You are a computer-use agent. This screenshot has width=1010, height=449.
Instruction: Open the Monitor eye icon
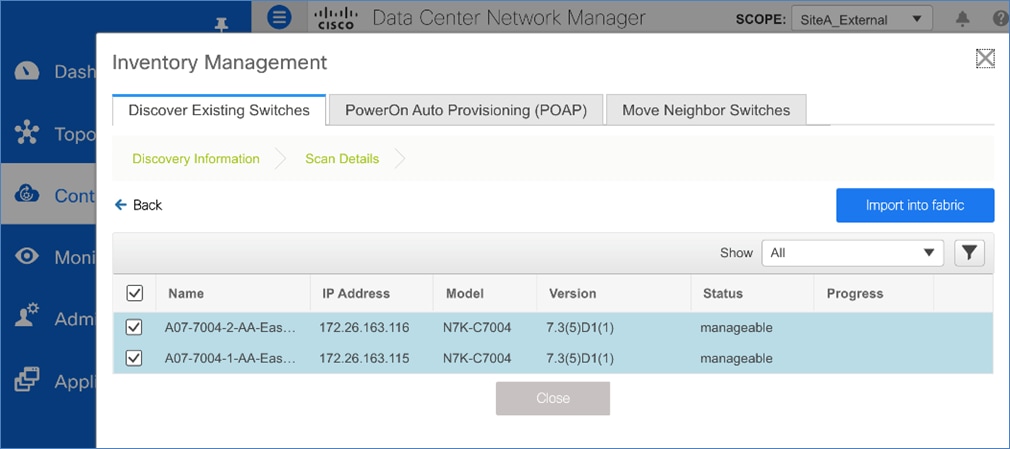pos(27,256)
